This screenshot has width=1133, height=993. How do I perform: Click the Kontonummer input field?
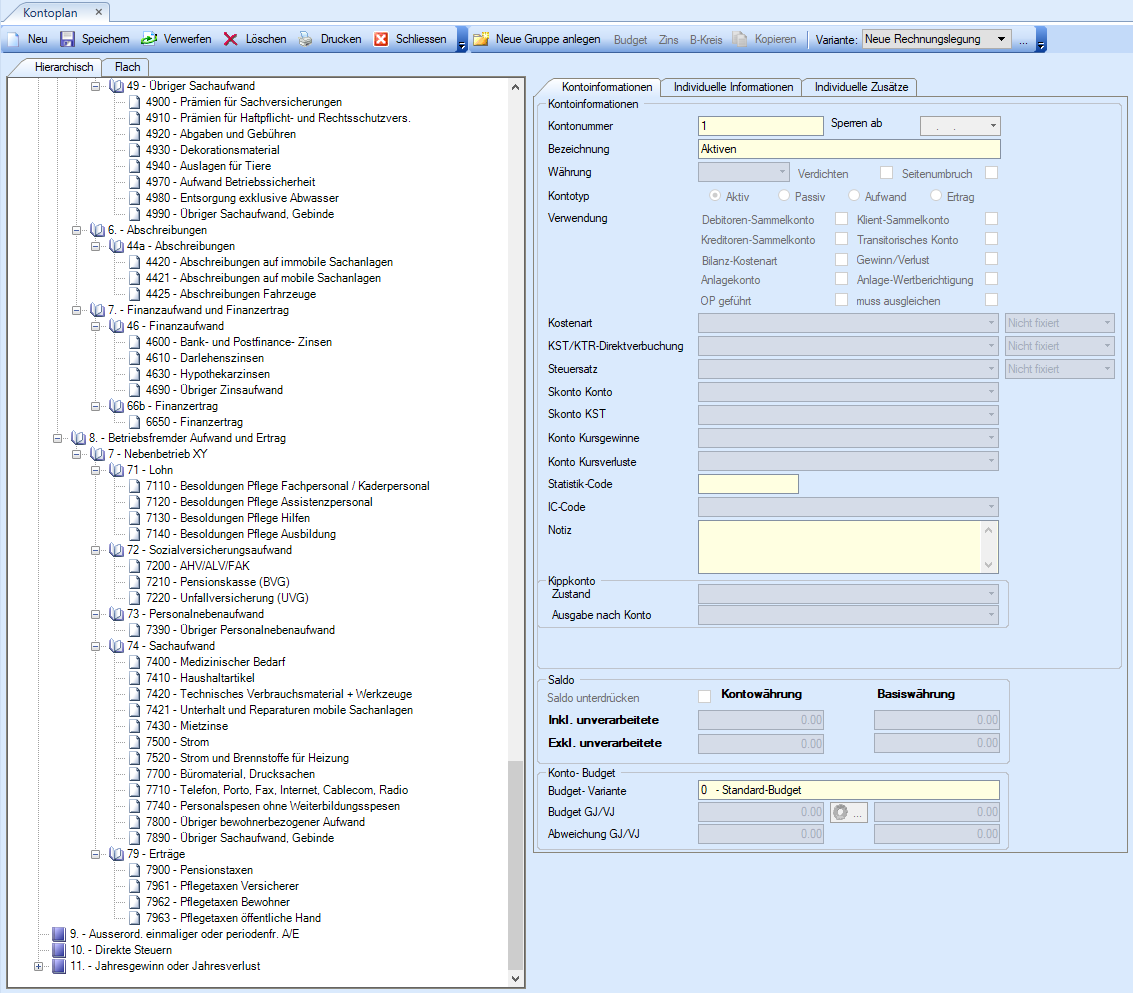click(760, 126)
